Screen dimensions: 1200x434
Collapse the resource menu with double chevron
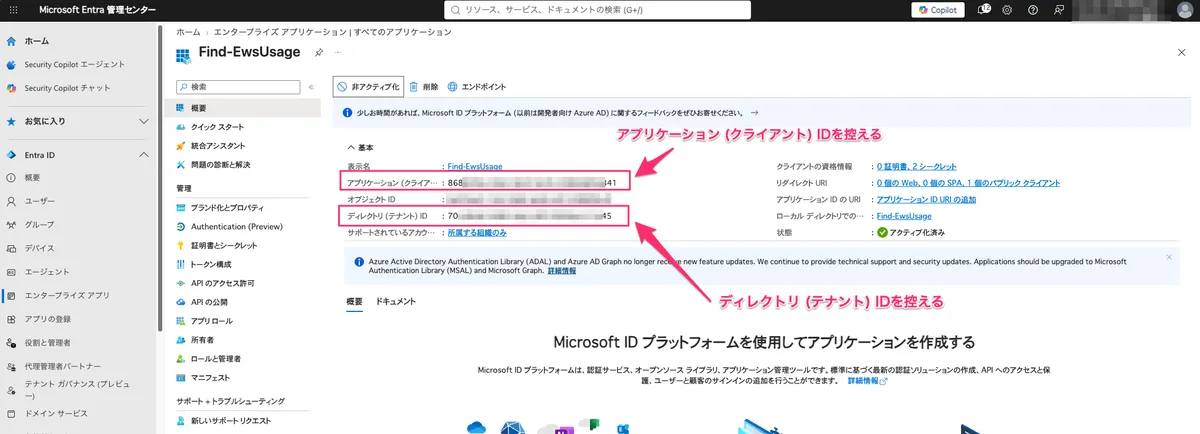(311, 87)
